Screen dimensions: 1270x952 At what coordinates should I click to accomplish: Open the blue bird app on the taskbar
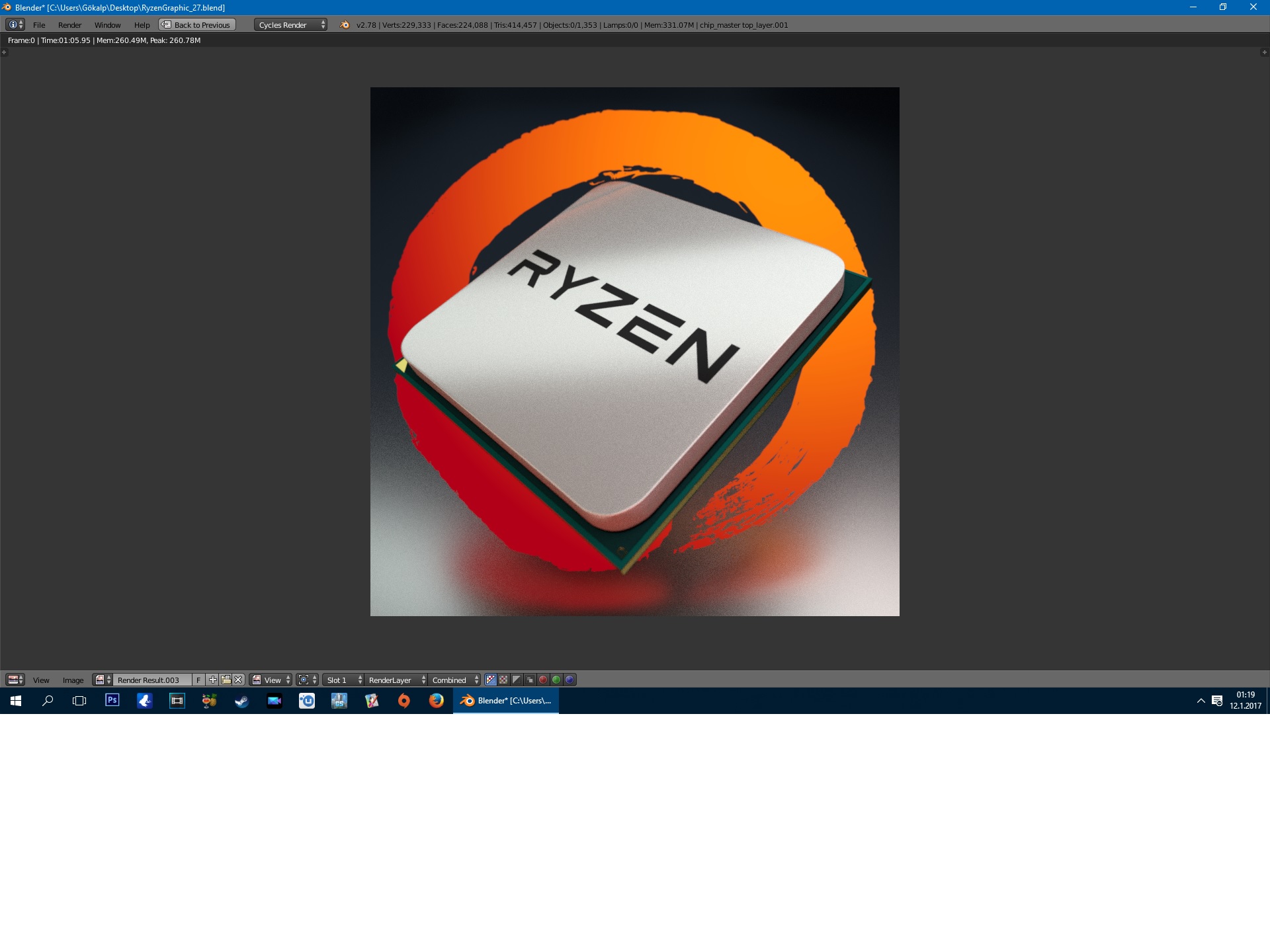(145, 701)
